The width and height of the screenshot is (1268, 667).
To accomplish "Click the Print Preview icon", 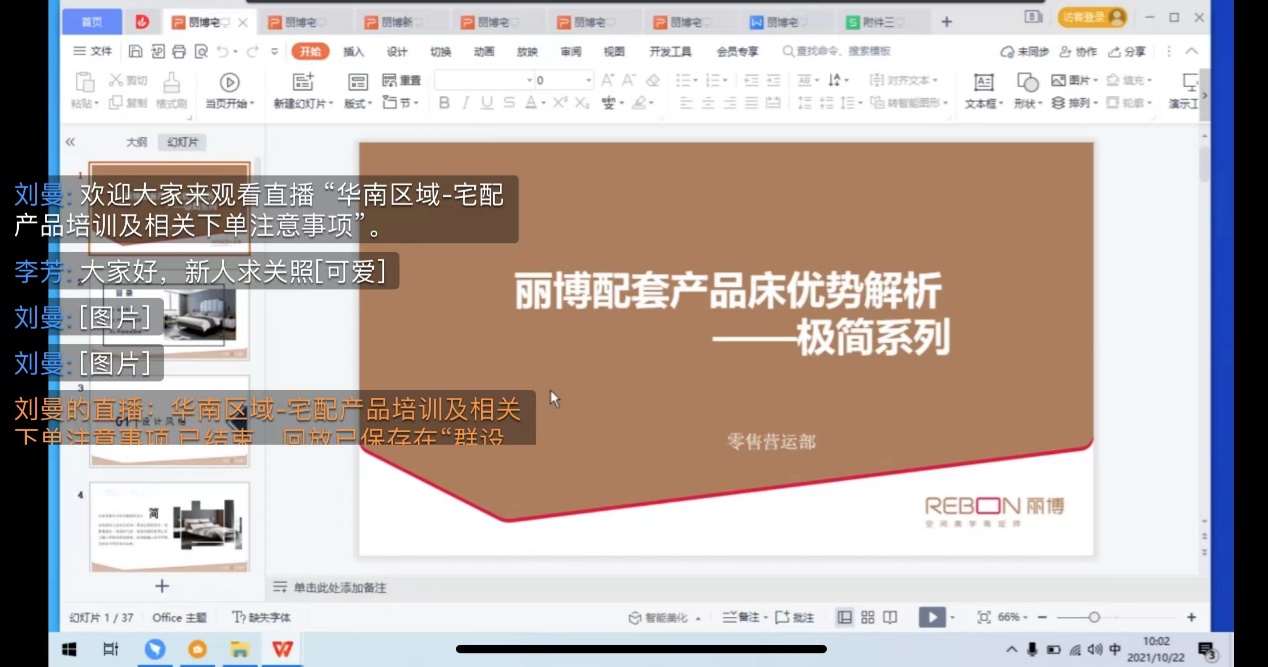I will (x=200, y=51).
